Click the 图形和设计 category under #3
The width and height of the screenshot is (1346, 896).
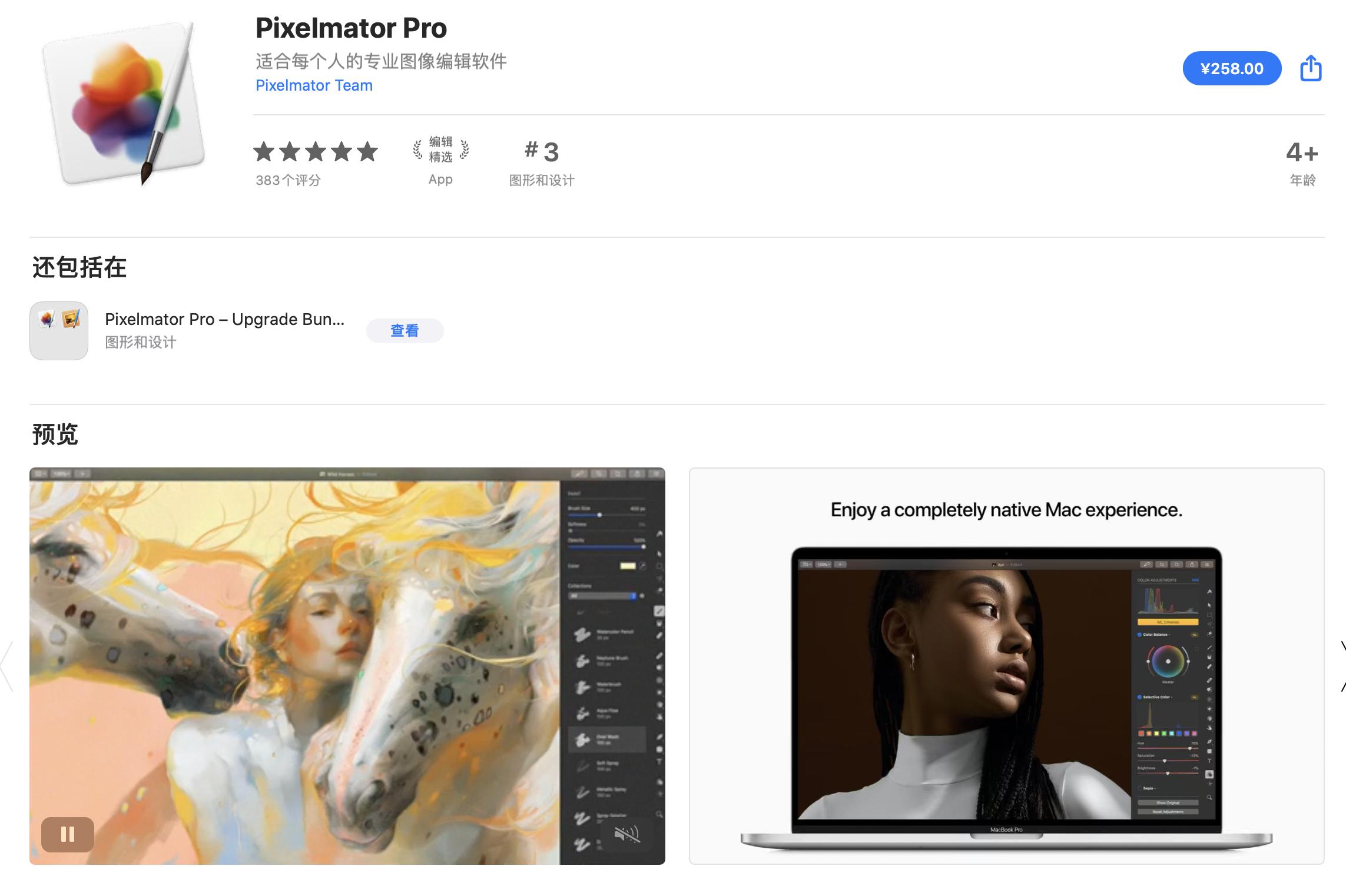(542, 180)
